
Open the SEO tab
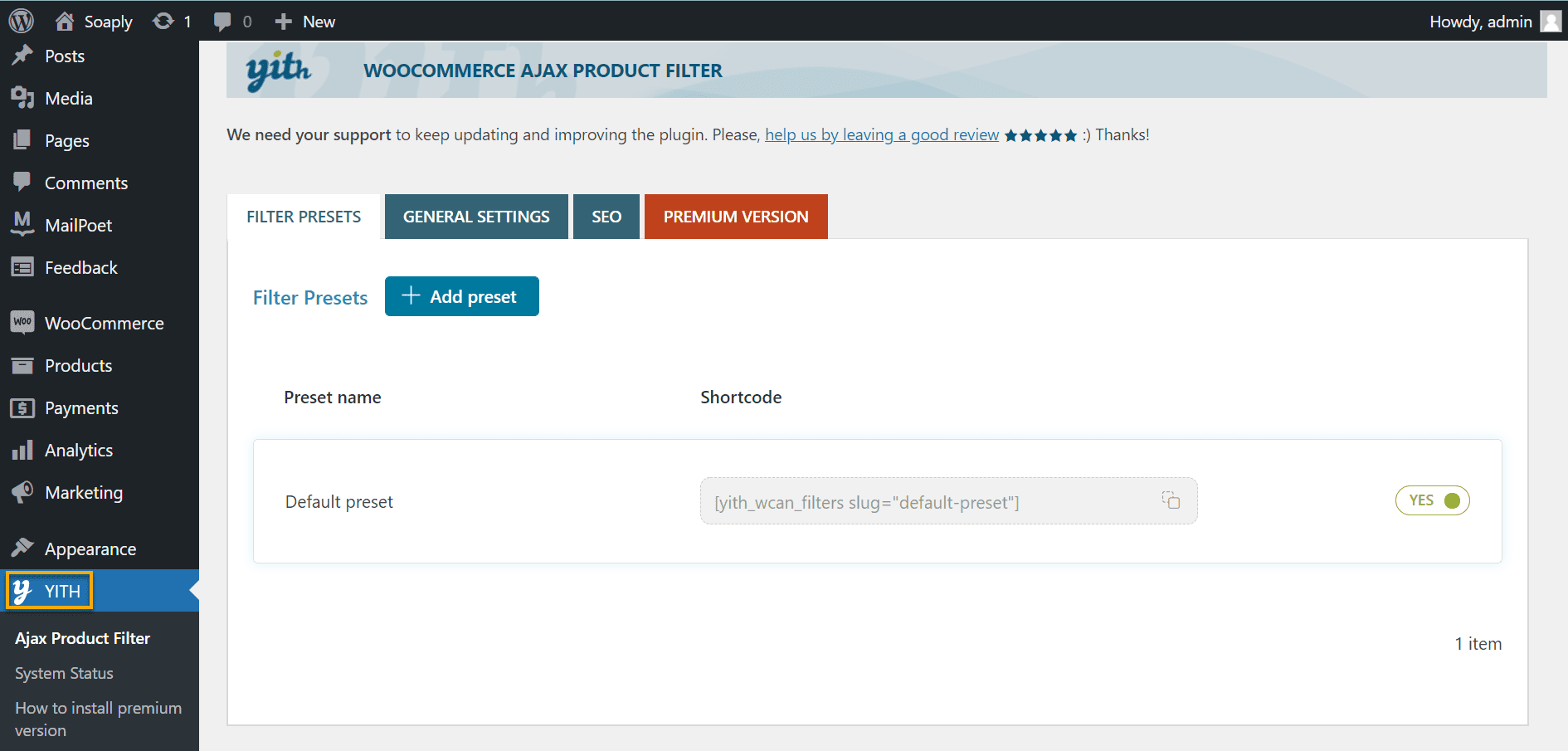[x=606, y=217]
